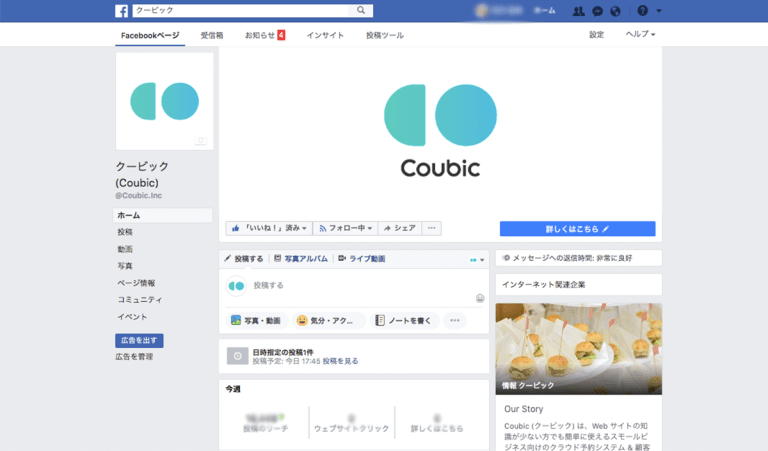Click the @Coubic.Inc username
The image size is (768, 451).
[139, 195]
